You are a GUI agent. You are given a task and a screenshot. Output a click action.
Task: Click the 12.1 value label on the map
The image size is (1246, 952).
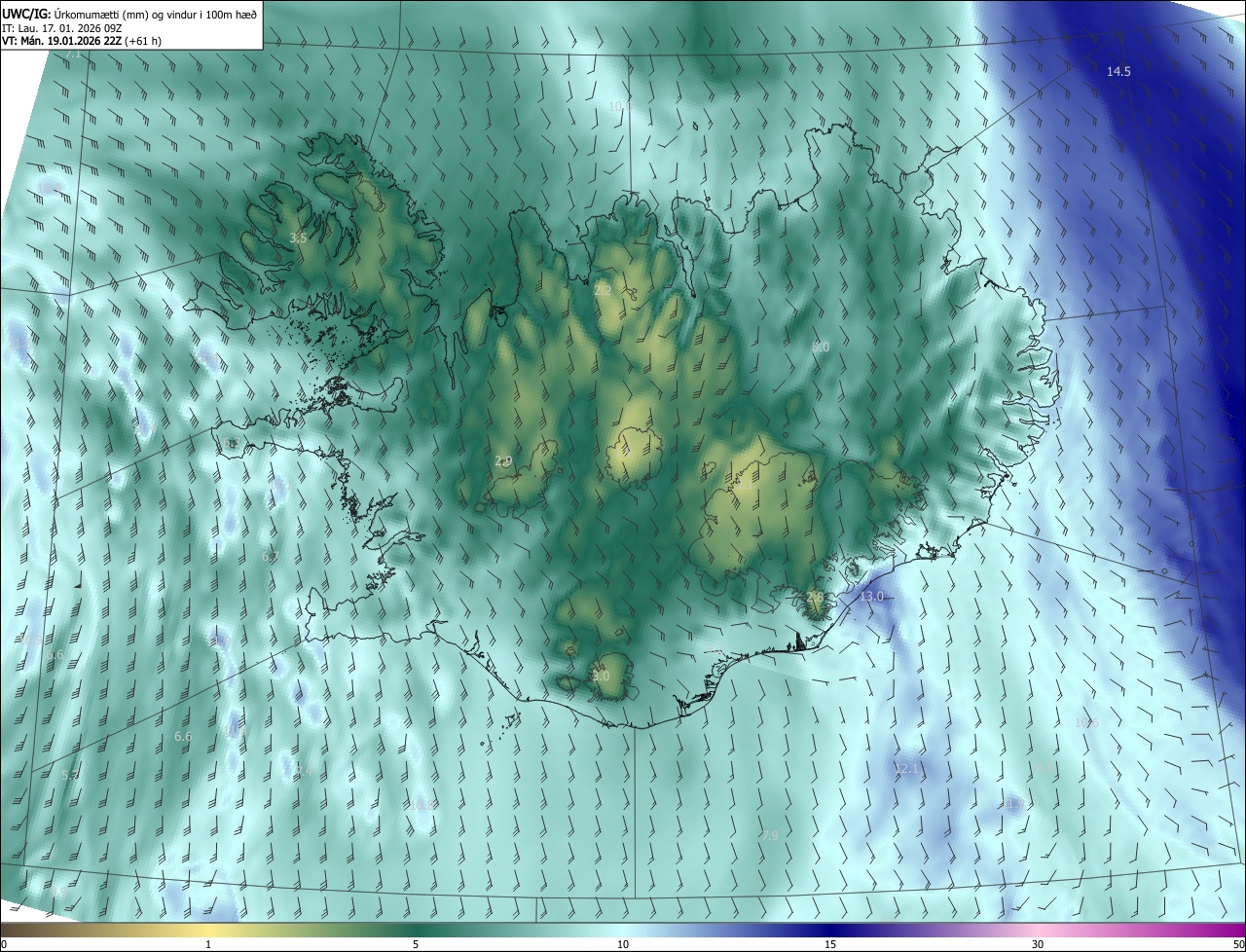(x=906, y=769)
